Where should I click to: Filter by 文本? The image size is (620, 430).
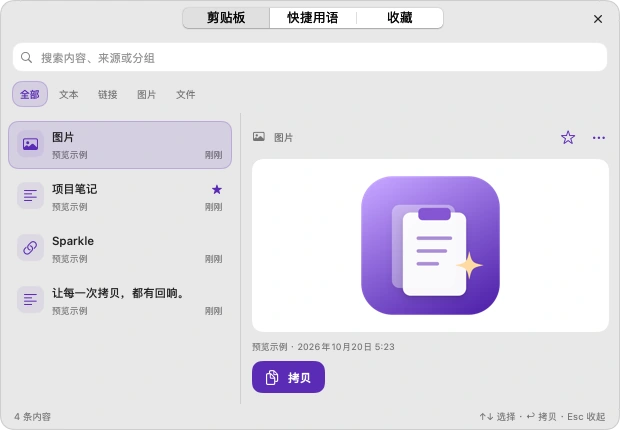click(69, 95)
